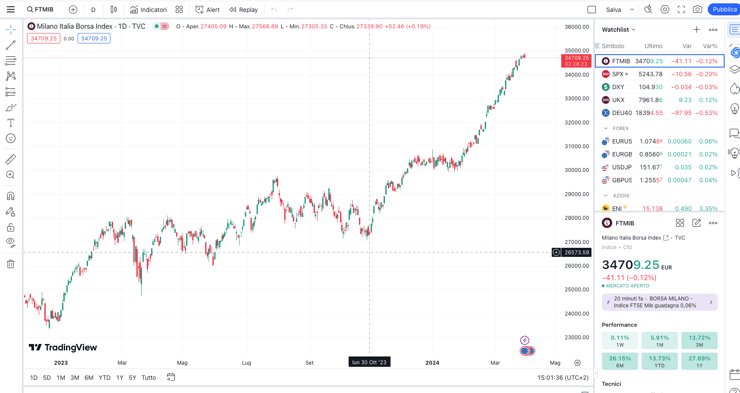Start bar Replay mode
The width and height of the screenshot is (740, 393).
pyautogui.click(x=244, y=9)
